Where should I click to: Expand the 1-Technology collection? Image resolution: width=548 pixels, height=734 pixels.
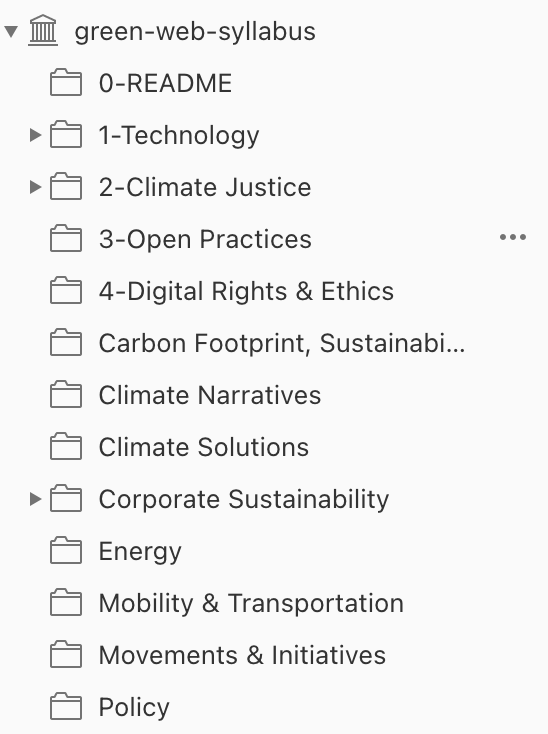35,135
